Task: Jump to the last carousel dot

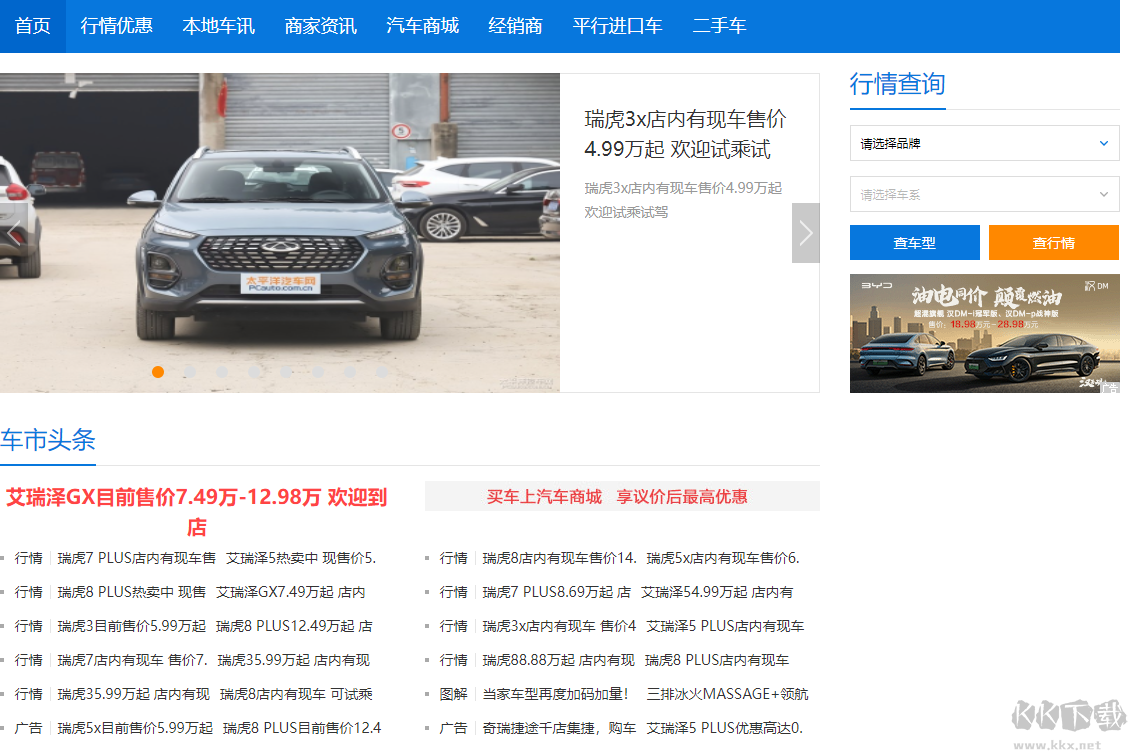Action: pyautogui.click(x=382, y=372)
